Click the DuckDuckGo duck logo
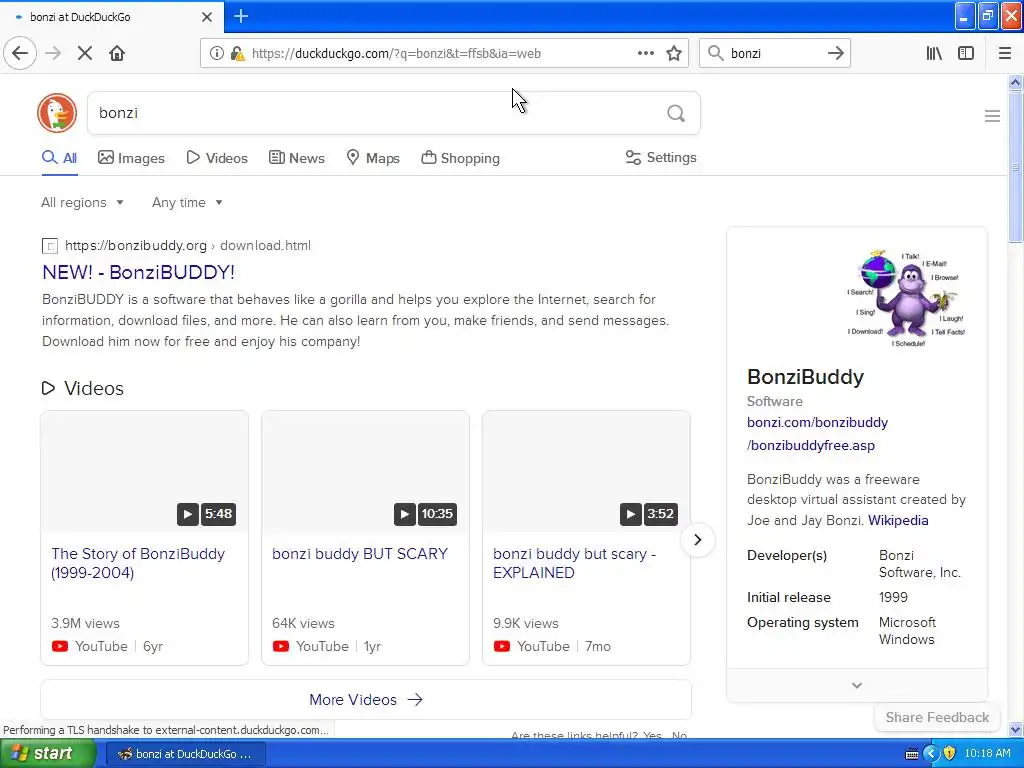 point(57,113)
